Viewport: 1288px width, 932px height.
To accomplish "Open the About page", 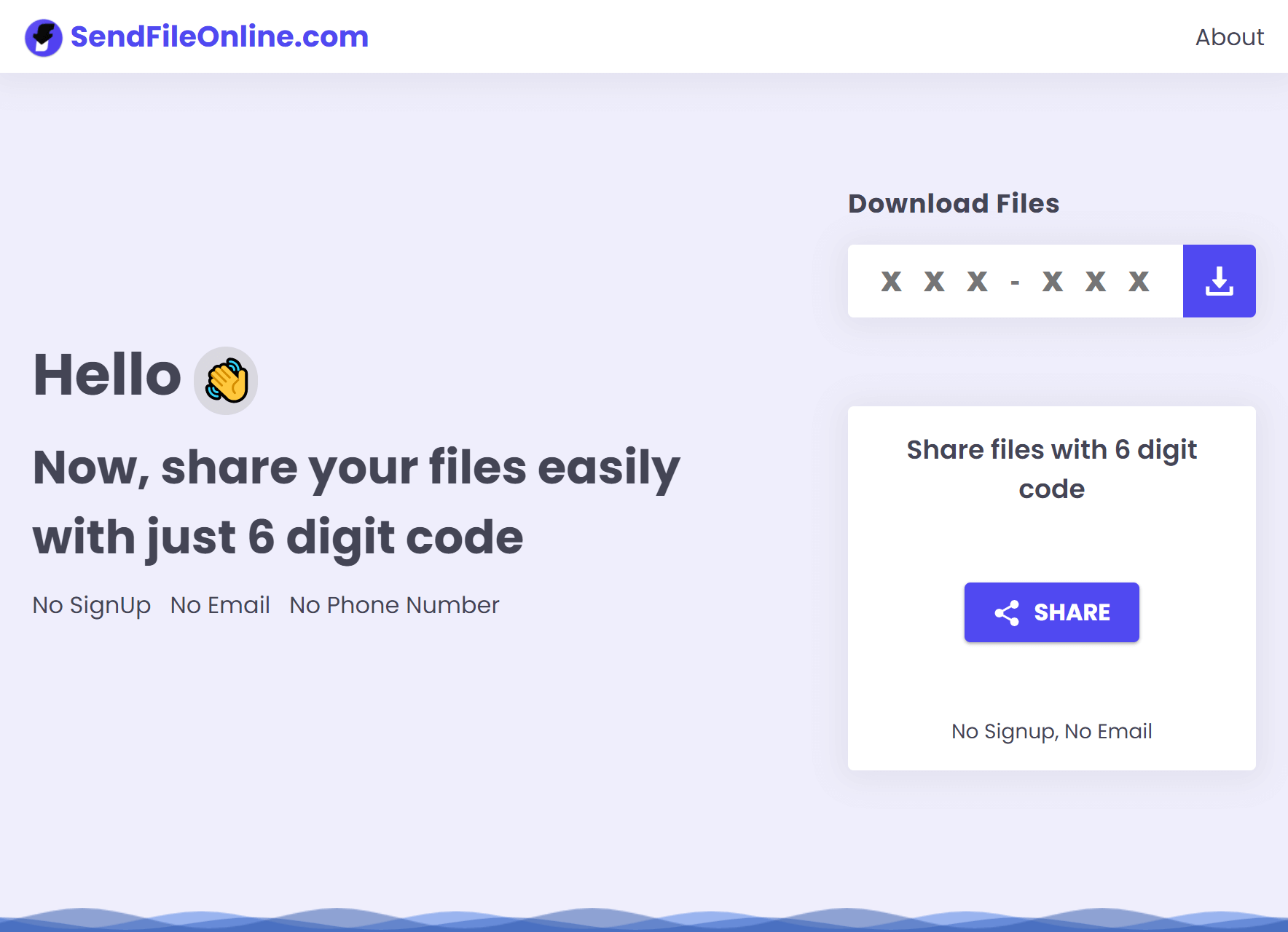I will (x=1229, y=36).
